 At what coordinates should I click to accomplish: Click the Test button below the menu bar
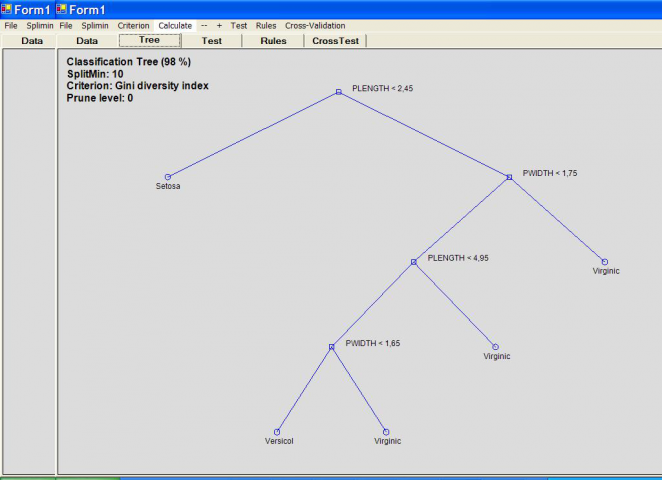click(x=212, y=41)
